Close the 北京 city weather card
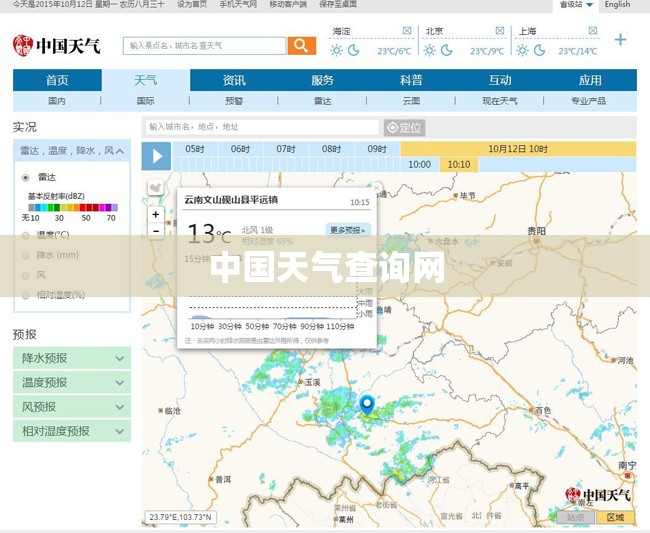Viewport: 650px width, 533px height. click(500, 31)
